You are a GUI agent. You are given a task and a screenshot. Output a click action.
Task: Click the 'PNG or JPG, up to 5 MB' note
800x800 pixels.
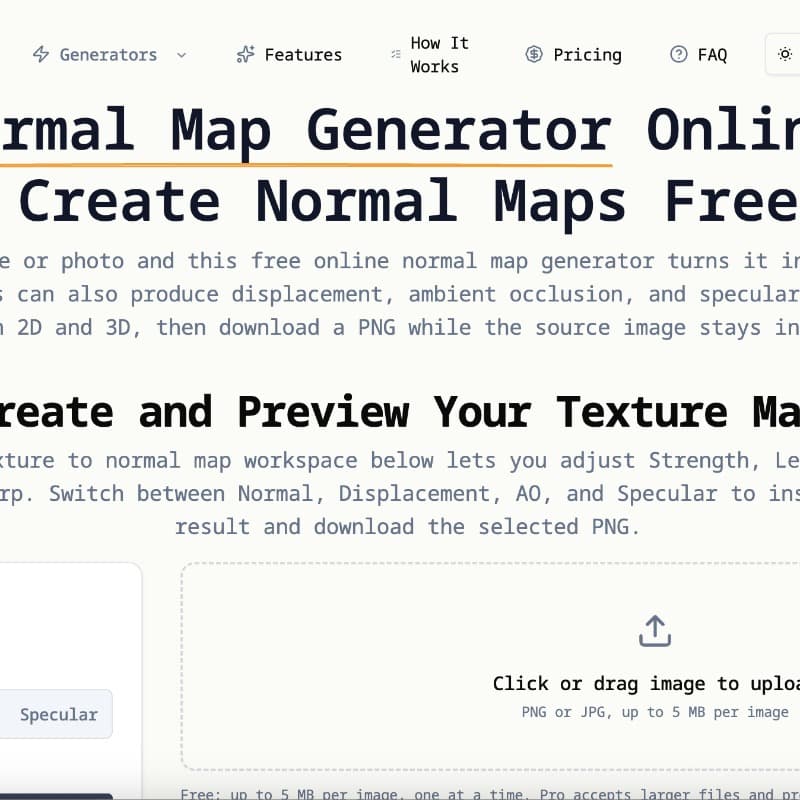click(655, 712)
